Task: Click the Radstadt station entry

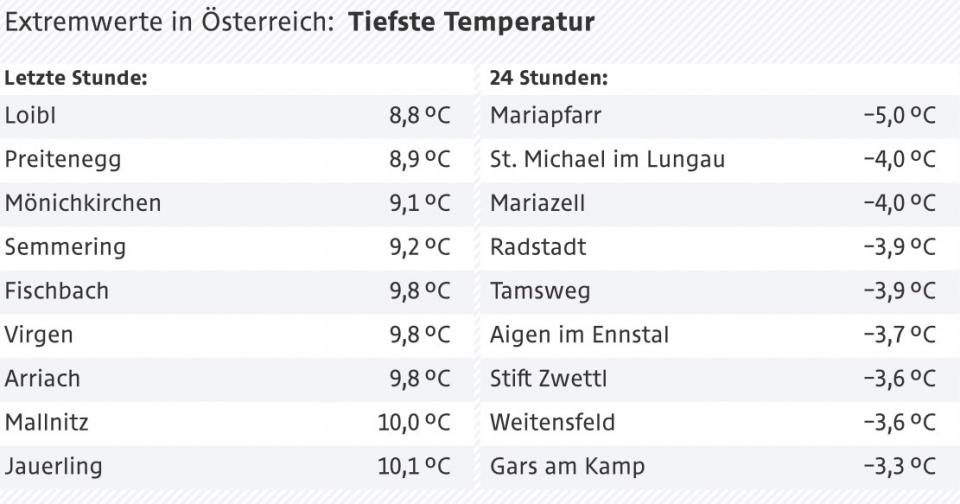Action: click(538, 247)
